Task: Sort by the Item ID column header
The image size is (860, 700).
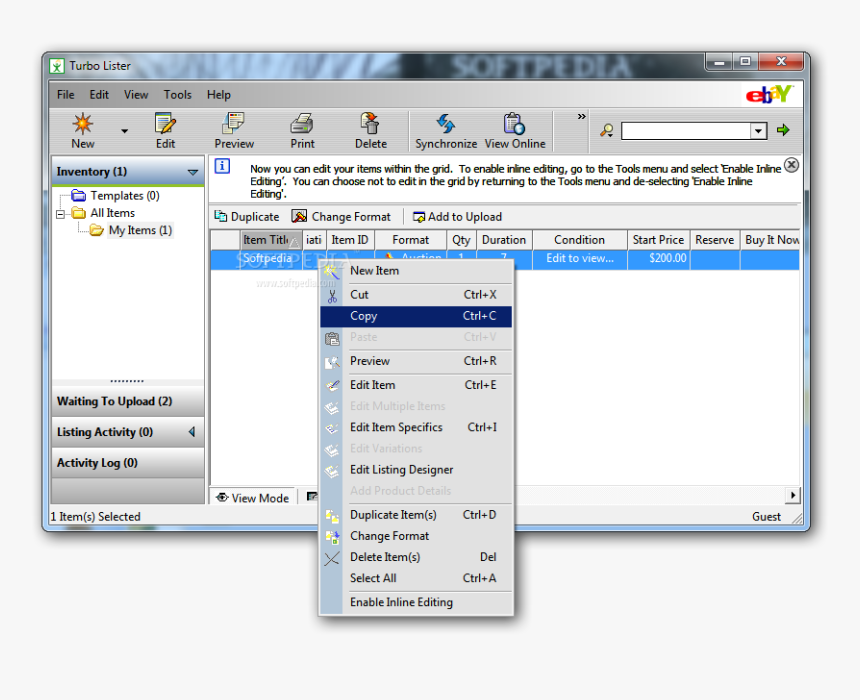Action: click(x=350, y=240)
